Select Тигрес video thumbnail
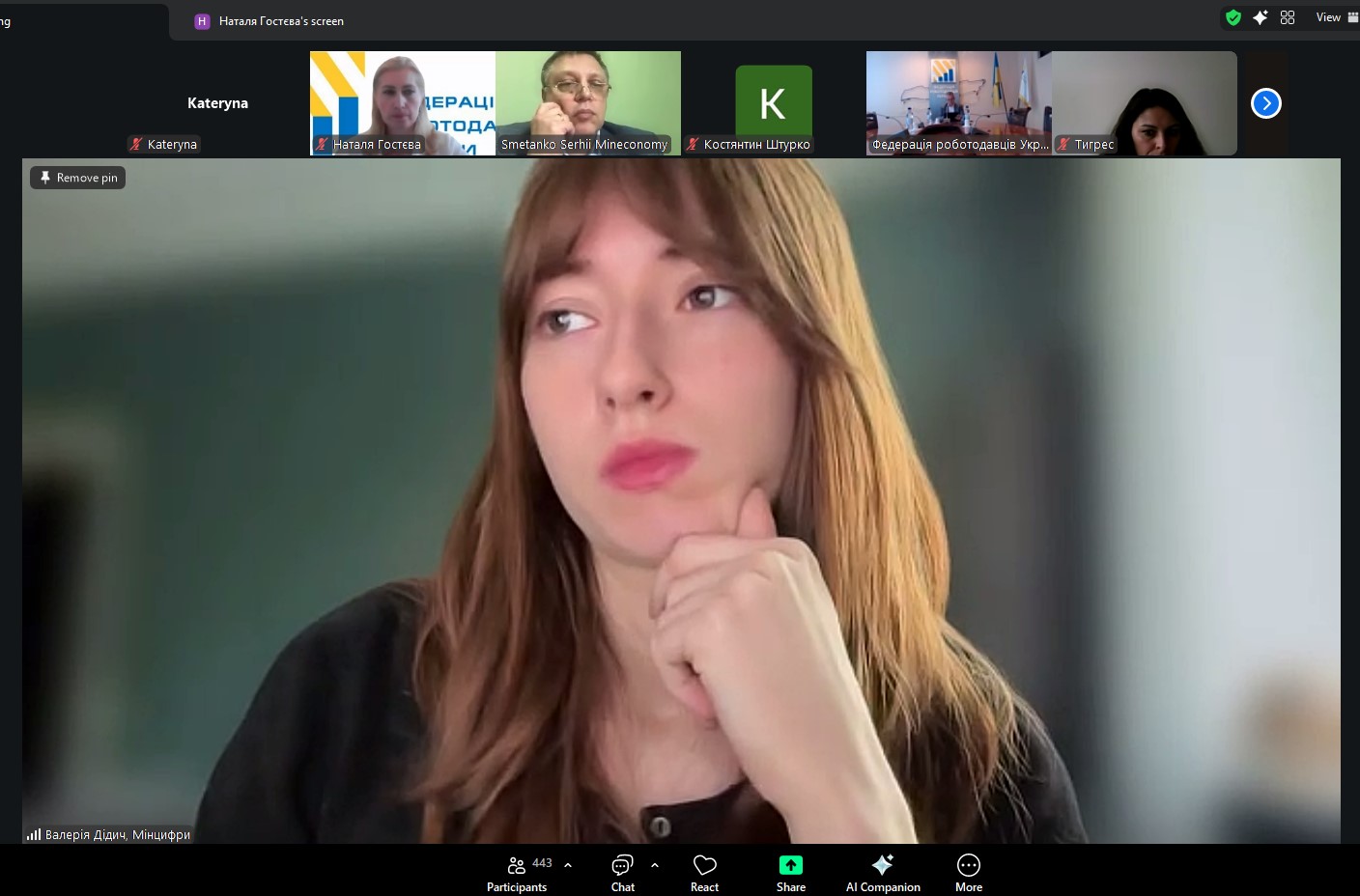 (x=1145, y=103)
